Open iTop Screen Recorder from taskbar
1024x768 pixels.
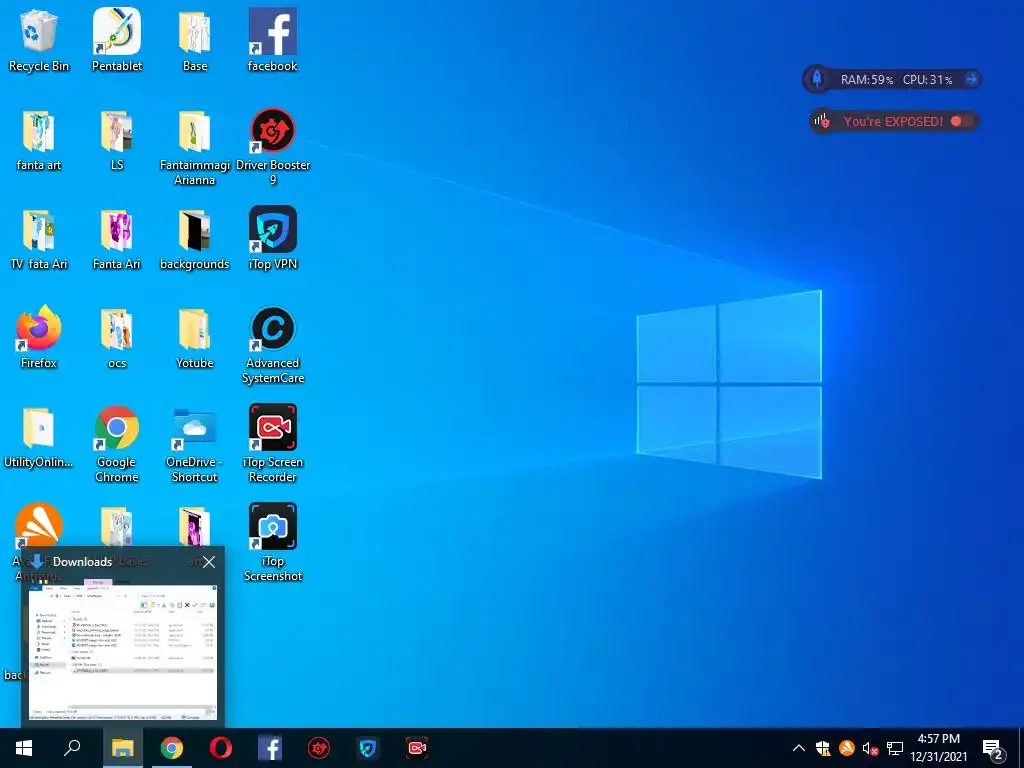pos(417,748)
